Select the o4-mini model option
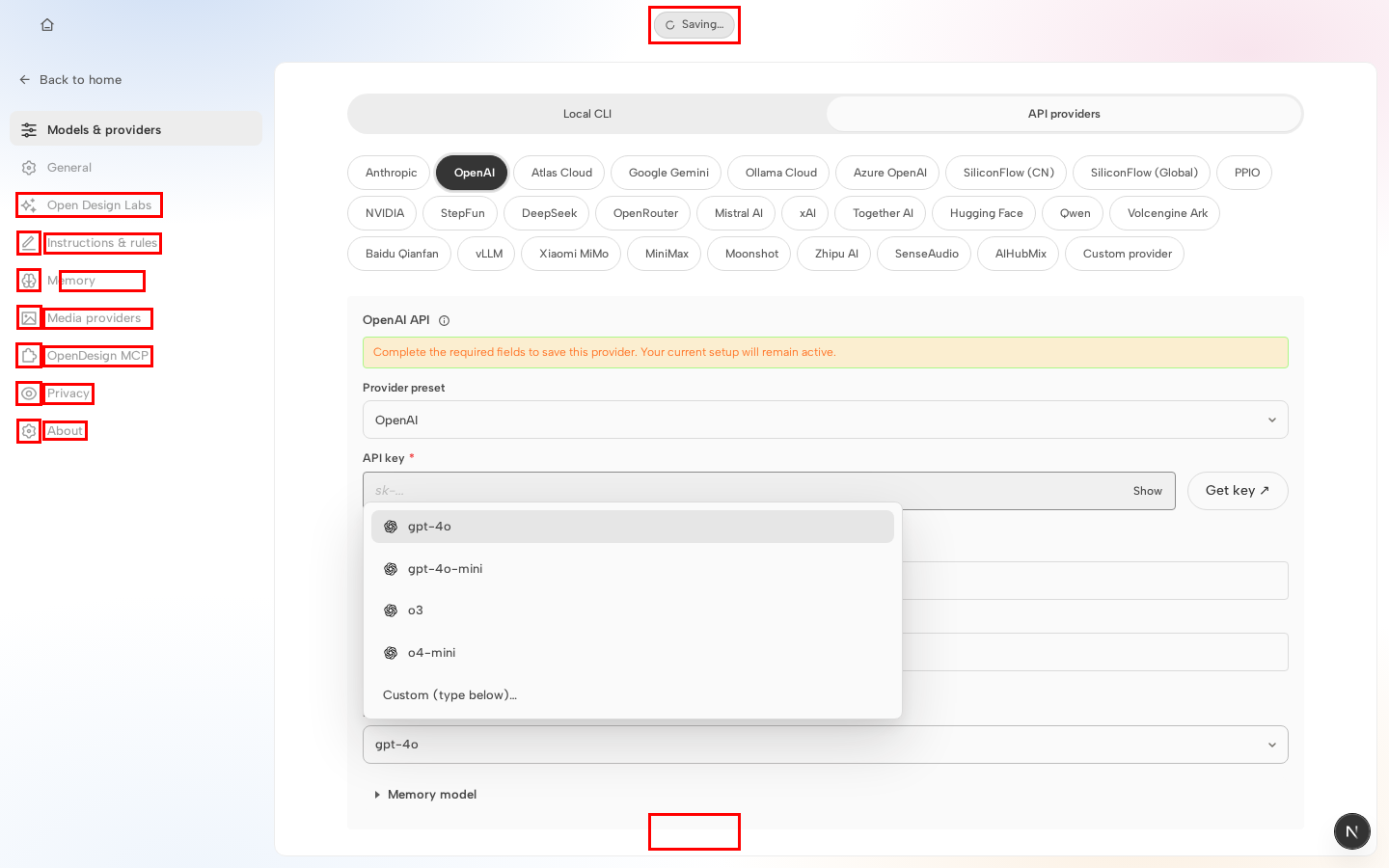This screenshot has width=1389, height=868. pos(633,653)
